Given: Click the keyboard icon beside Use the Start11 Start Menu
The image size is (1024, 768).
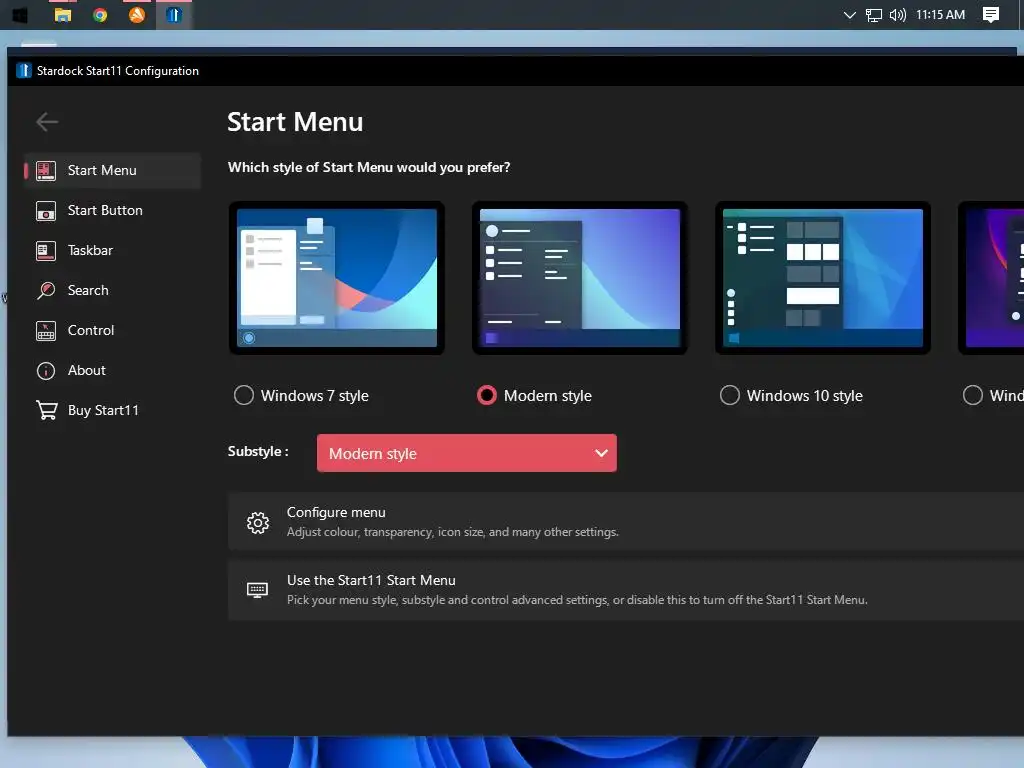Looking at the screenshot, I should pyautogui.click(x=257, y=590).
